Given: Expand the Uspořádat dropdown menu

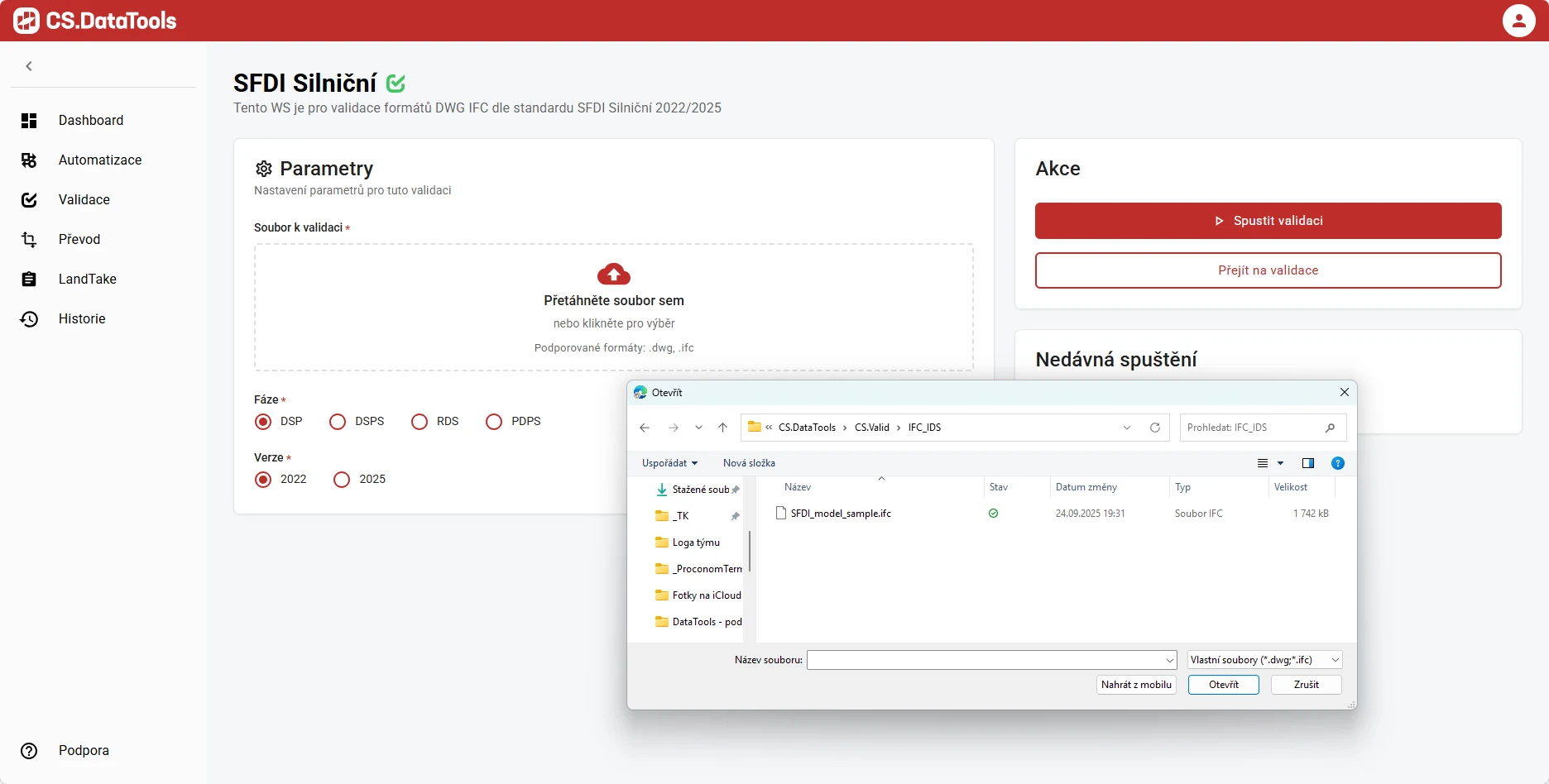Looking at the screenshot, I should 669,463.
